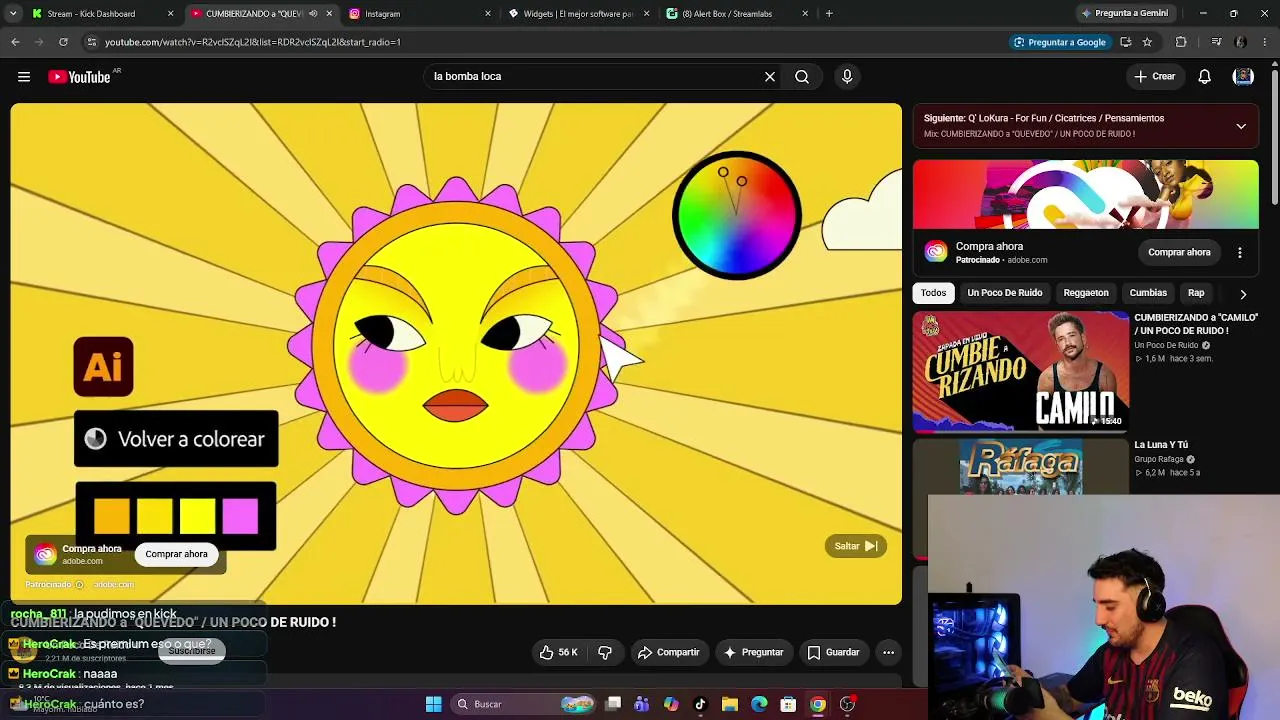This screenshot has width=1280, height=720.
Task: Open OBS Studio from the taskbar
Action: point(847,704)
